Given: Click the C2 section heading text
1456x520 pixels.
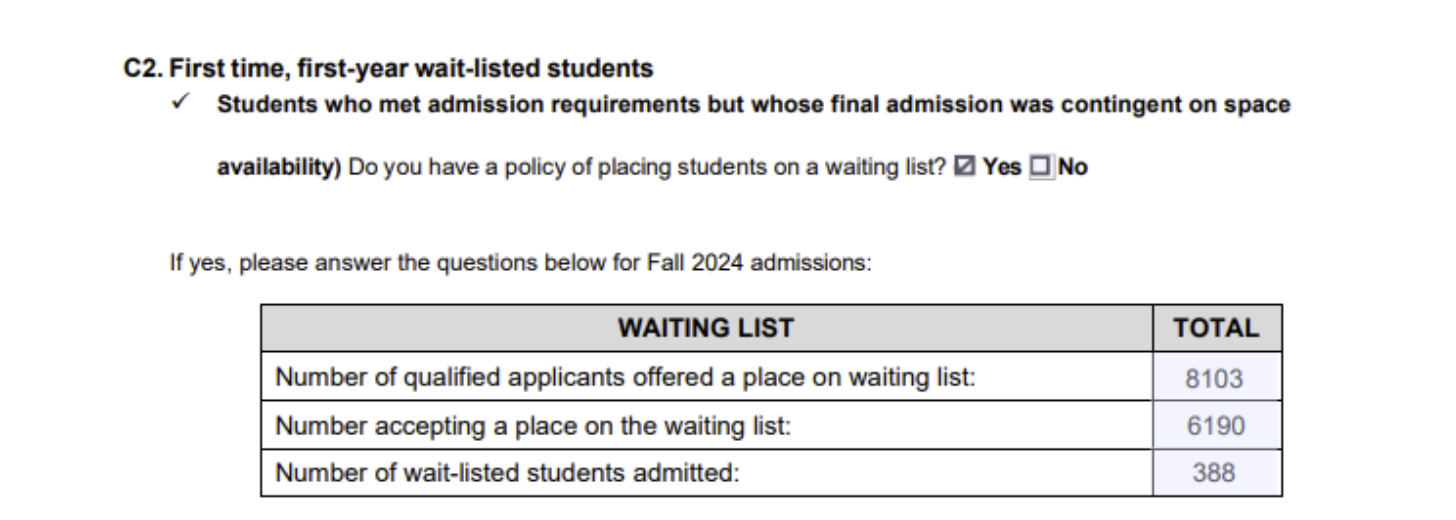Looking at the screenshot, I should (x=388, y=69).
